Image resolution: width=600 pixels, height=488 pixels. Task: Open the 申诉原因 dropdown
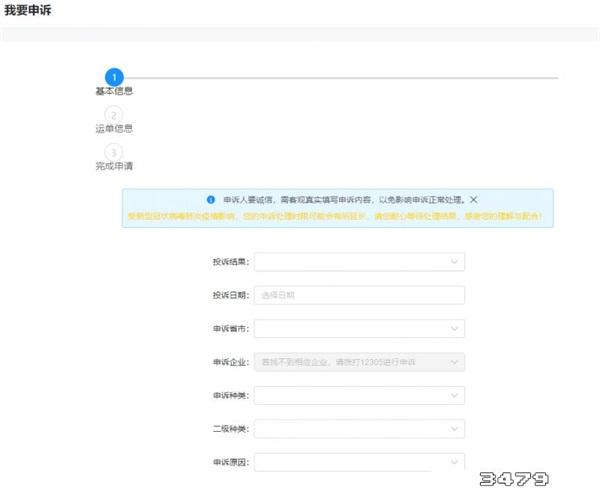point(359,462)
